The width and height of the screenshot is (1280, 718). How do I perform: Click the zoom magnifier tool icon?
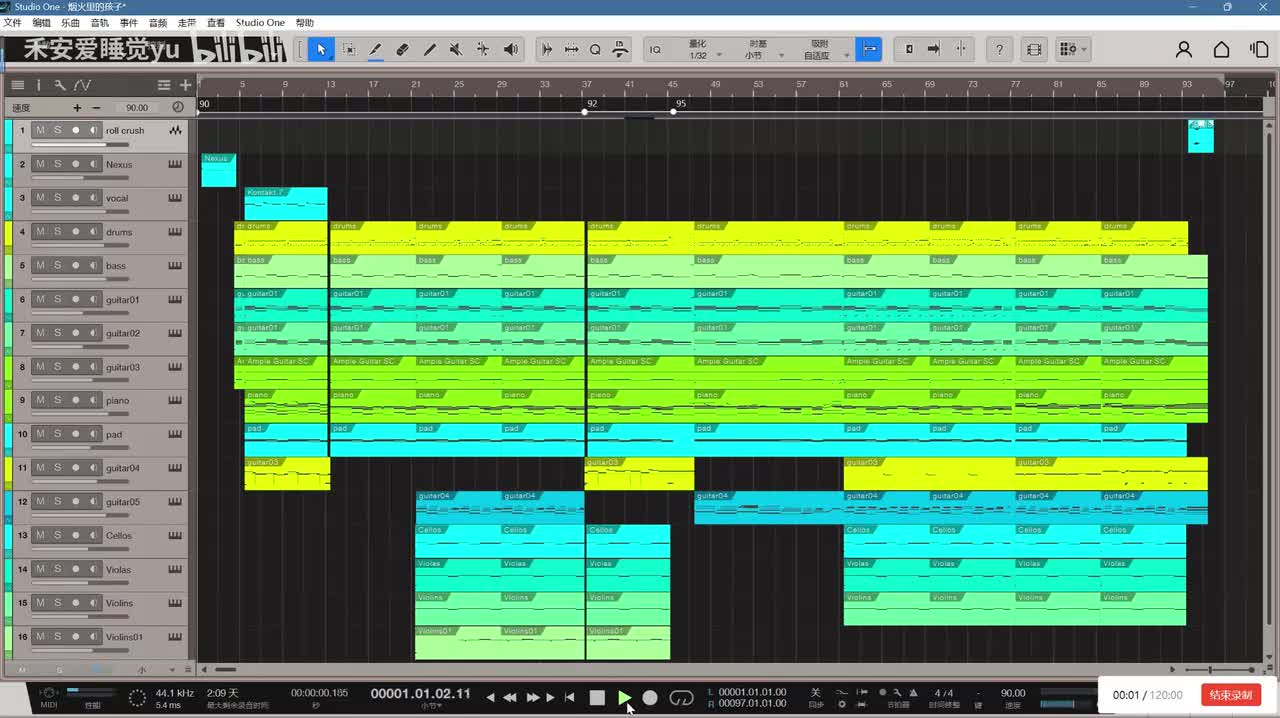pyautogui.click(x=595, y=49)
